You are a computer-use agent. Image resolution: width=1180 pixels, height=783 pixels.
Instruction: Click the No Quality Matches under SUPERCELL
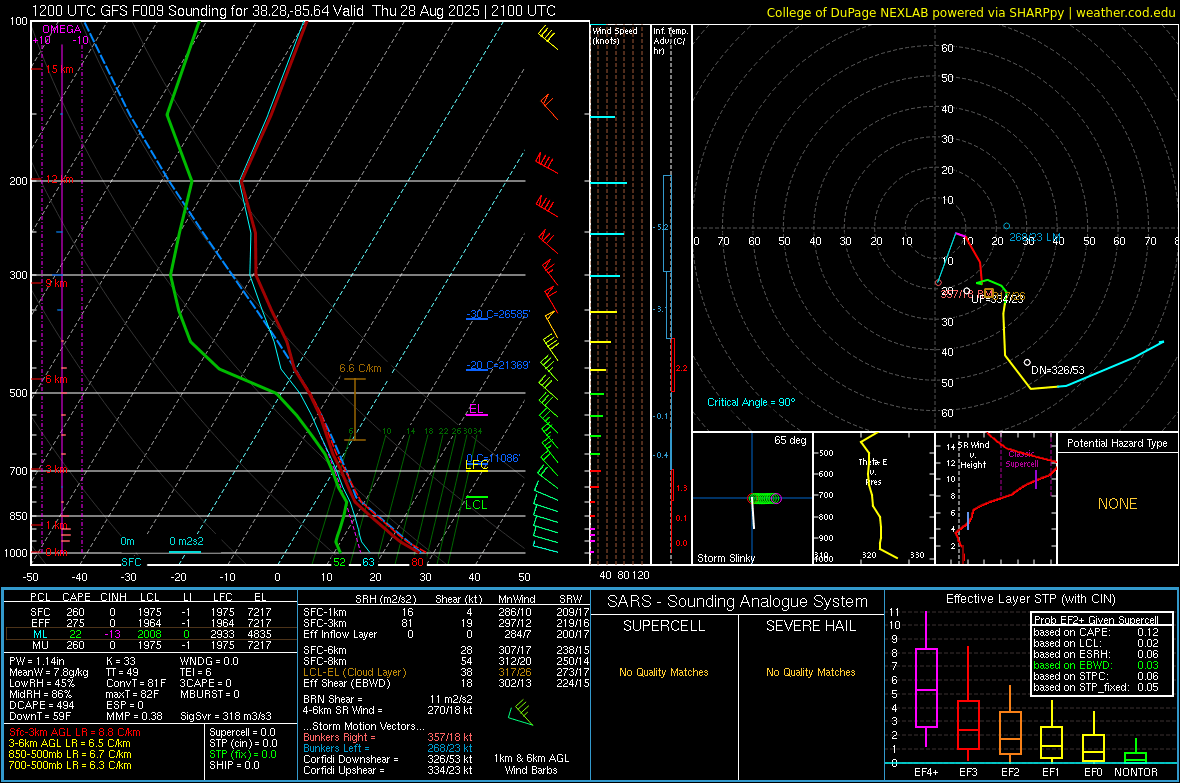pyautogui.click(x=664, y=672)
